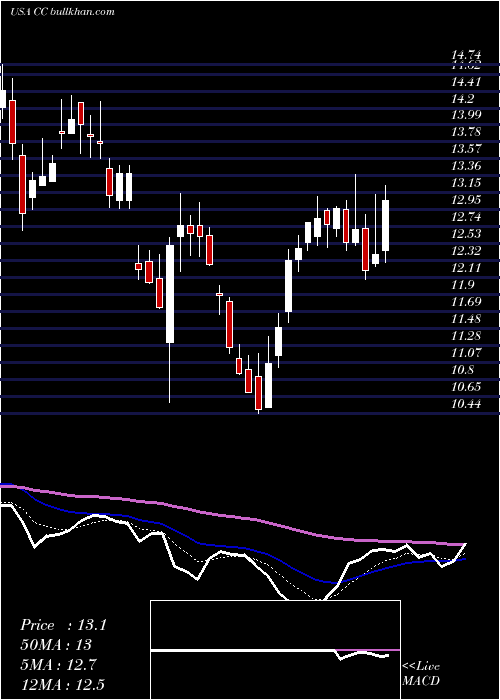Click the 14.41 price axis label
500x700 pixels.
point(467,82)
